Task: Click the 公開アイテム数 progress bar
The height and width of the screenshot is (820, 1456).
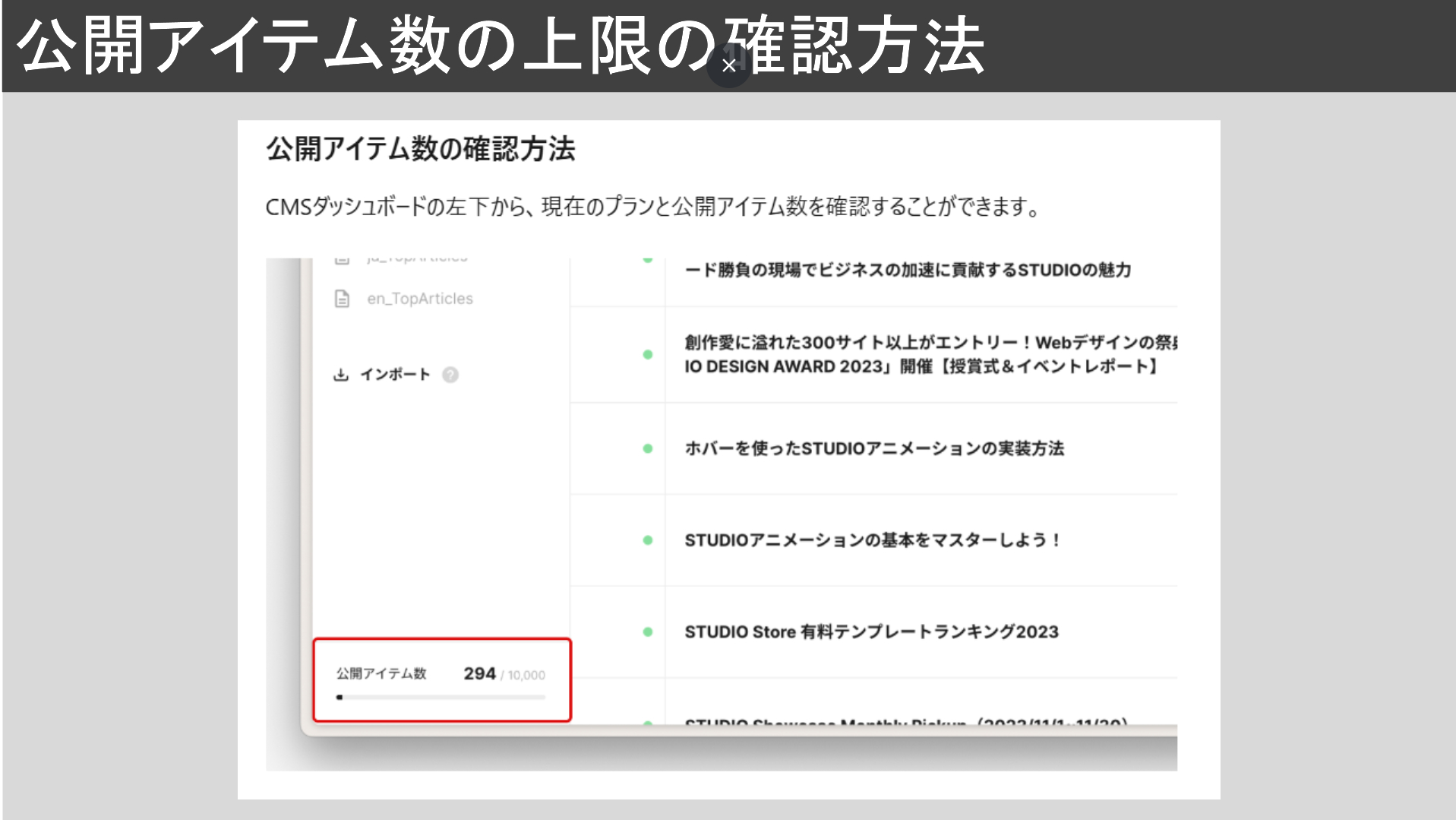Action: (441, 697)
